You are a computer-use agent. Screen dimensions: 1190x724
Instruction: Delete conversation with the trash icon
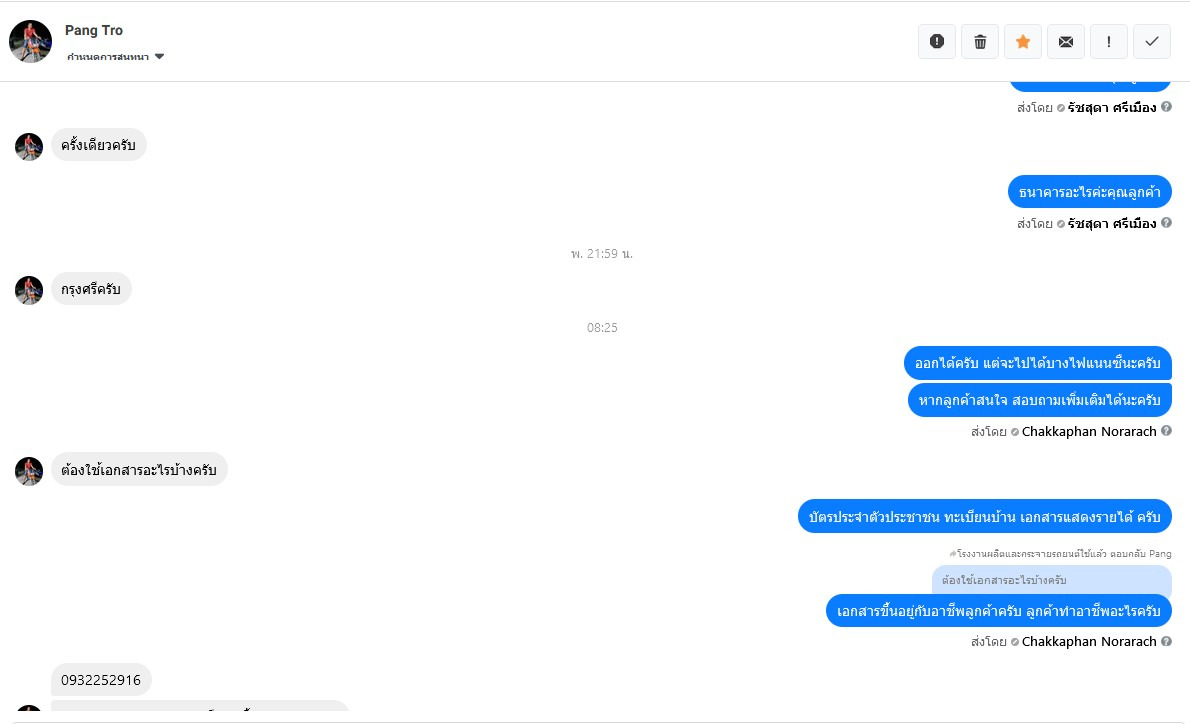(980, 42)
